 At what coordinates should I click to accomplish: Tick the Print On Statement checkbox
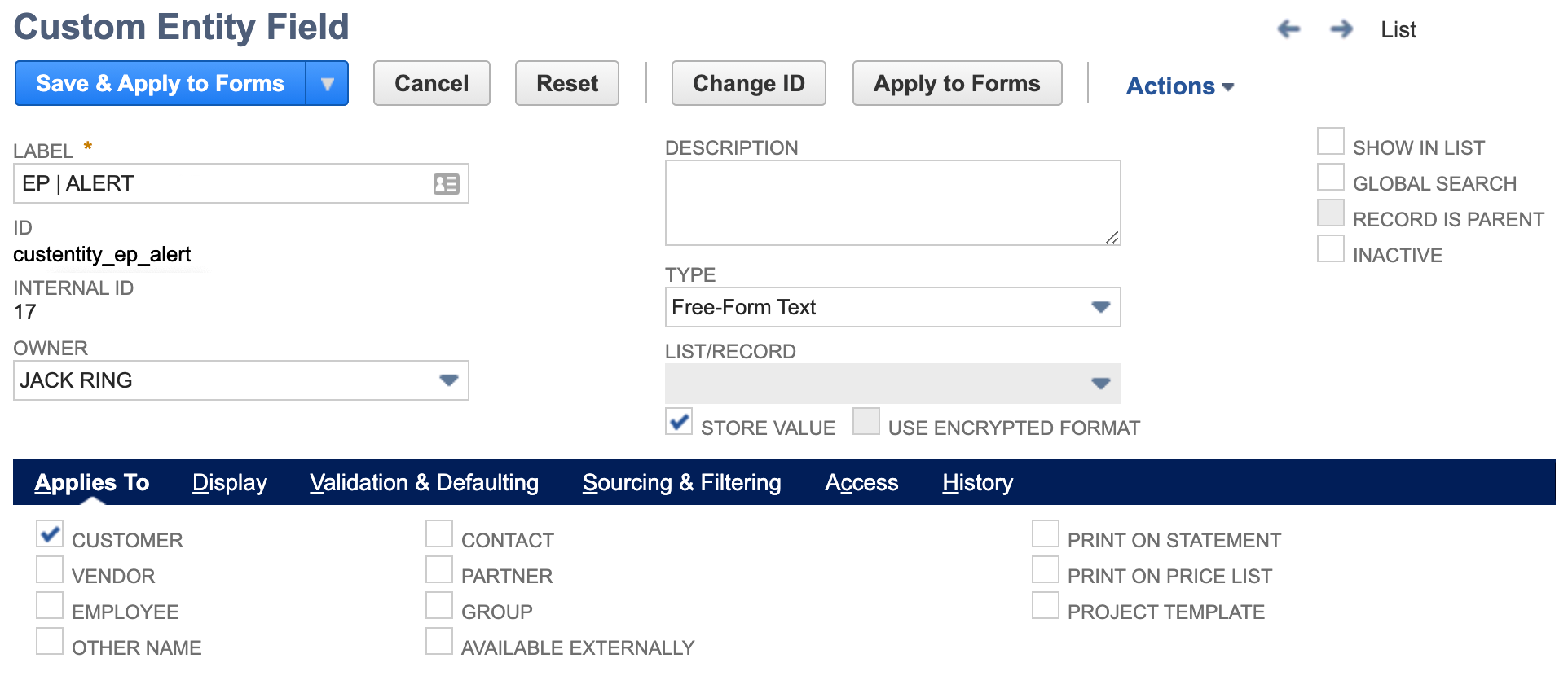tap(1046, 534)
